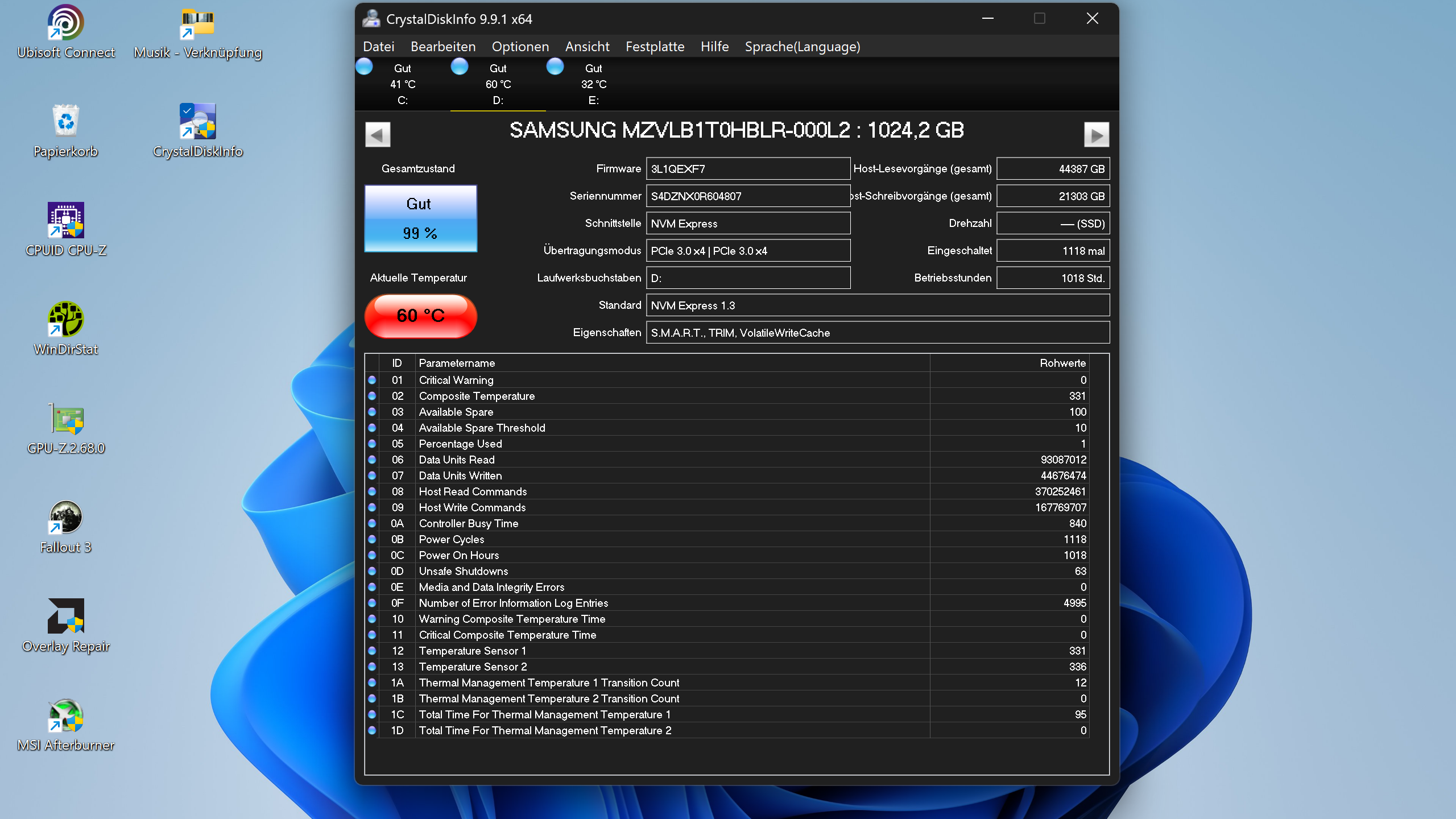Open the Hilfe menu
The image size is (1456, 819).
coord(714,47)
